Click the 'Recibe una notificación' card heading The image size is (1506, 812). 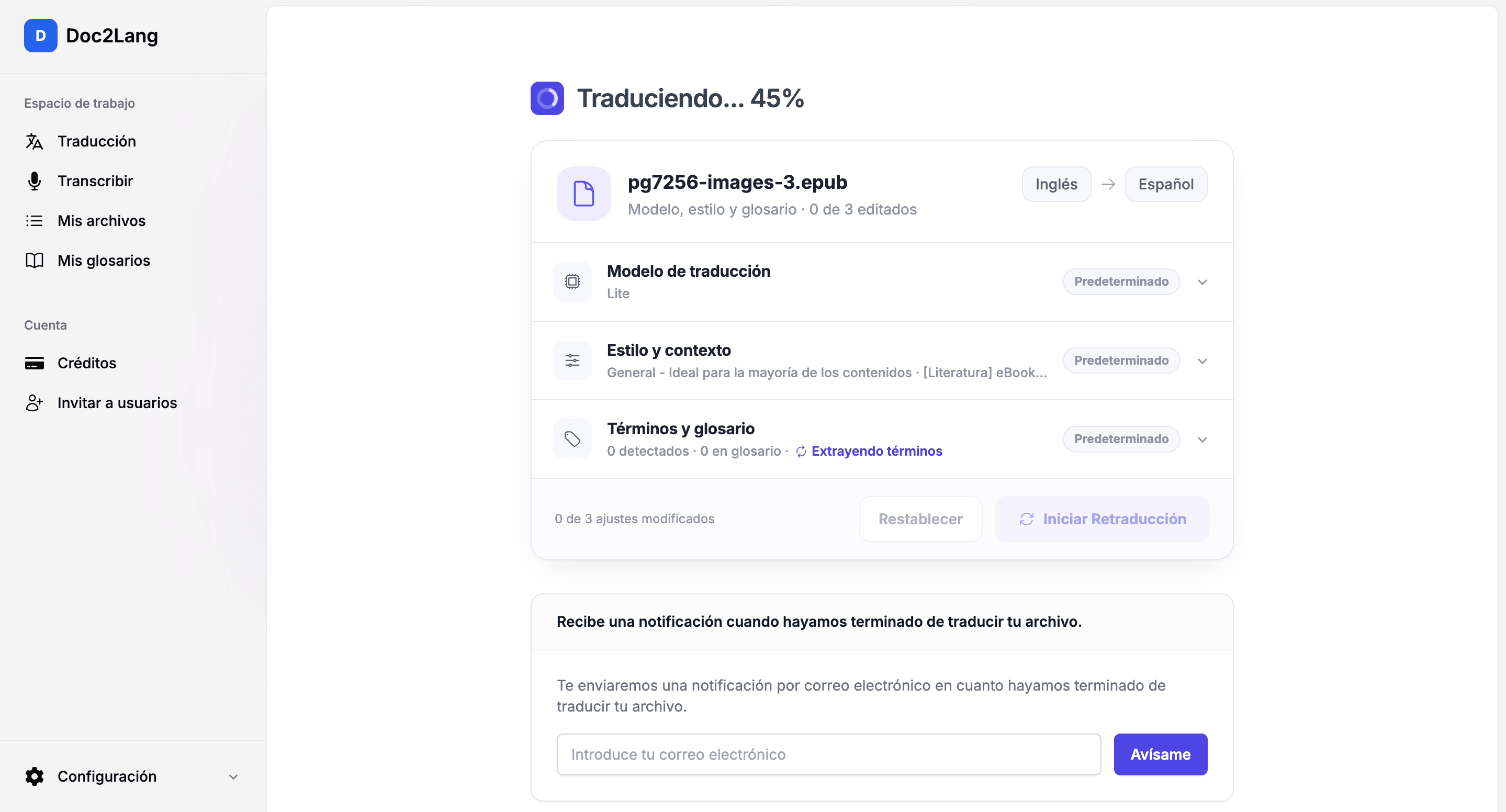tap(818, 622)
